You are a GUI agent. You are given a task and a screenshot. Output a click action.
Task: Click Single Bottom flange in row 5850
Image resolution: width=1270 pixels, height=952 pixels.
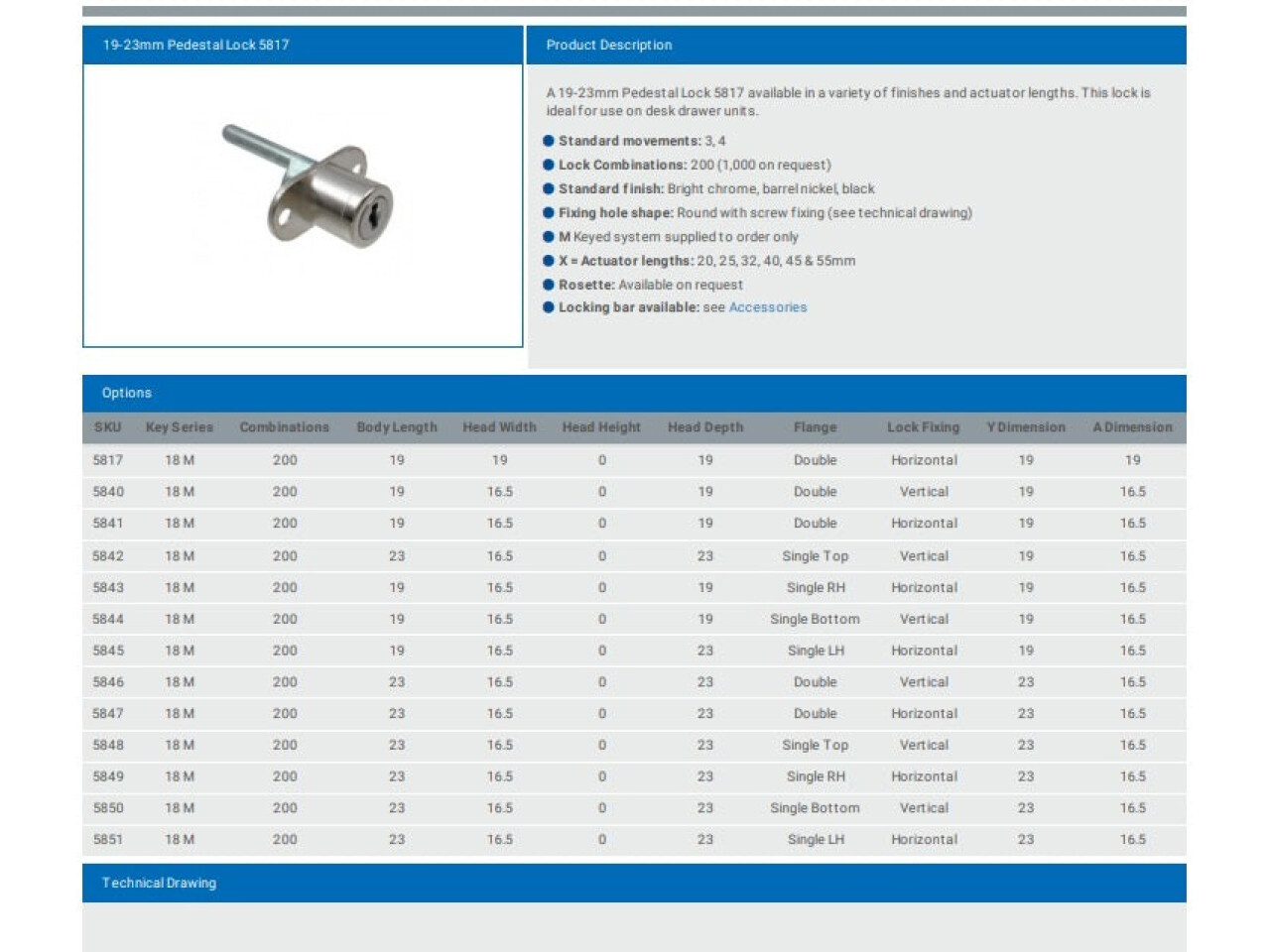[x=816, y=808]
